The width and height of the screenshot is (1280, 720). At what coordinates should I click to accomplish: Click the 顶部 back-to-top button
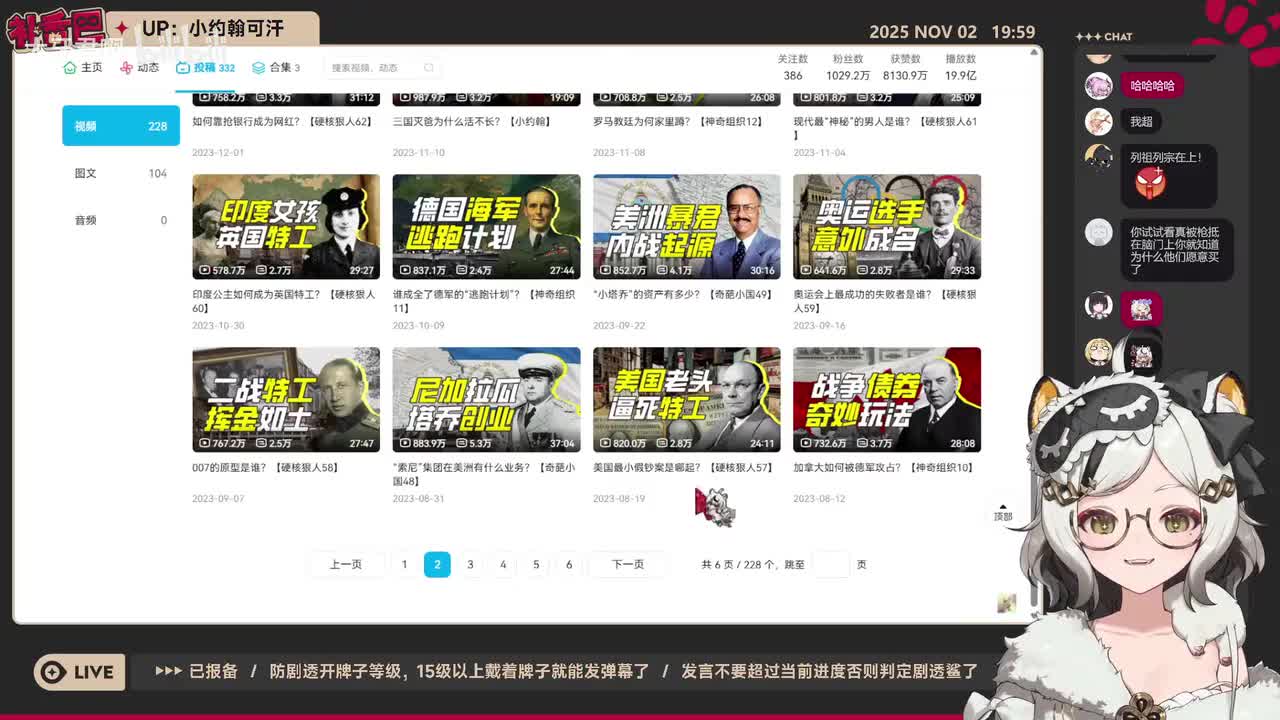[1002, 512]
